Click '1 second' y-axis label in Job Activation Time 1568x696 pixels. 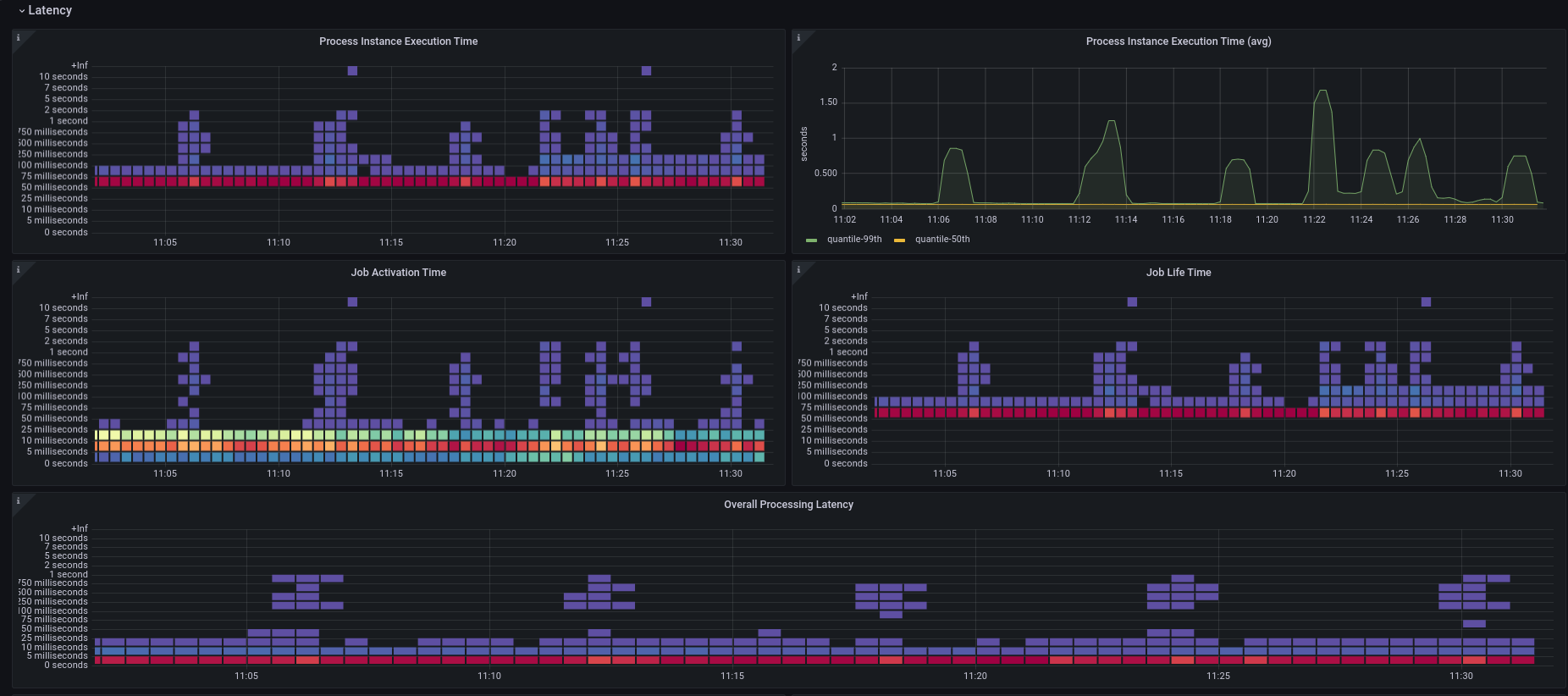[x=69, y=352]
